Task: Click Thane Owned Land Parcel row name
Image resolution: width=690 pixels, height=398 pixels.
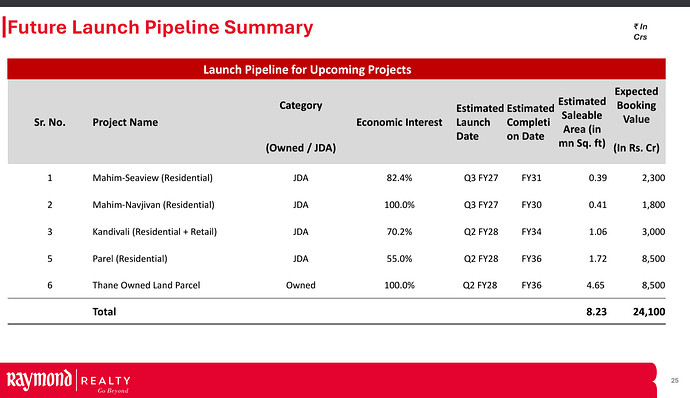Action: 146,285
